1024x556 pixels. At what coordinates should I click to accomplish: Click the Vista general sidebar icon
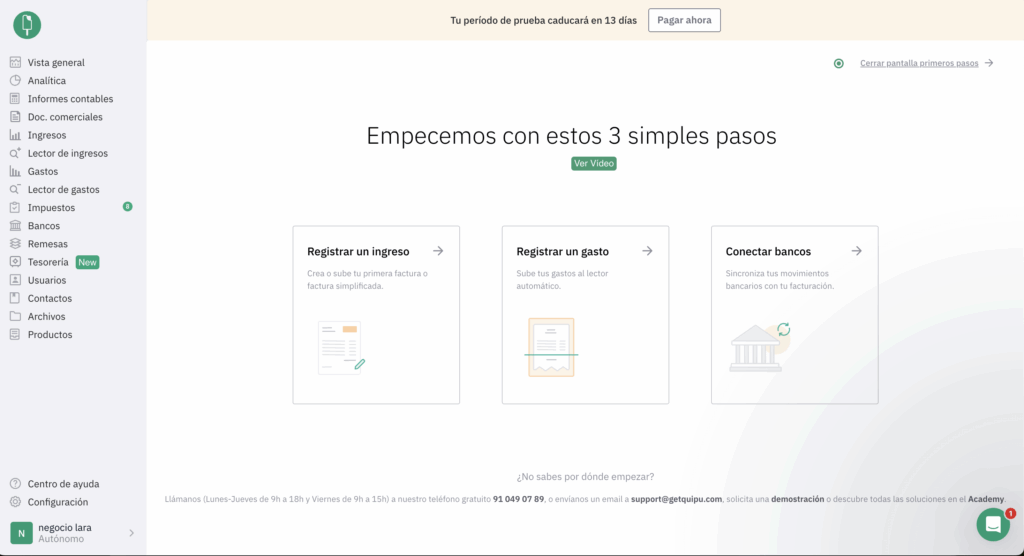point(15,62)
